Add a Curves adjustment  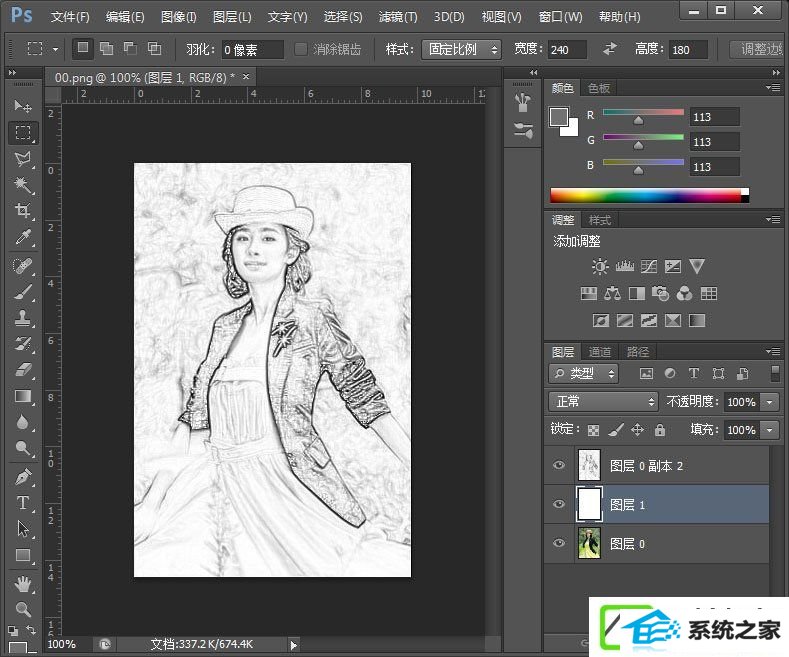[649, 266]
